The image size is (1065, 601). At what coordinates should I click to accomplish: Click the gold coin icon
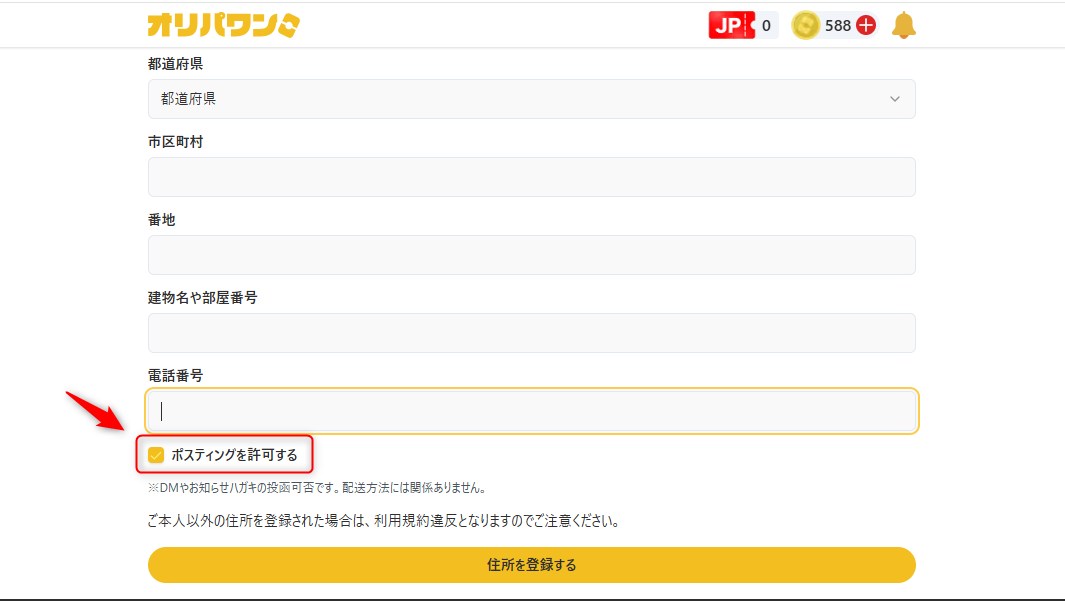(805, 25)
